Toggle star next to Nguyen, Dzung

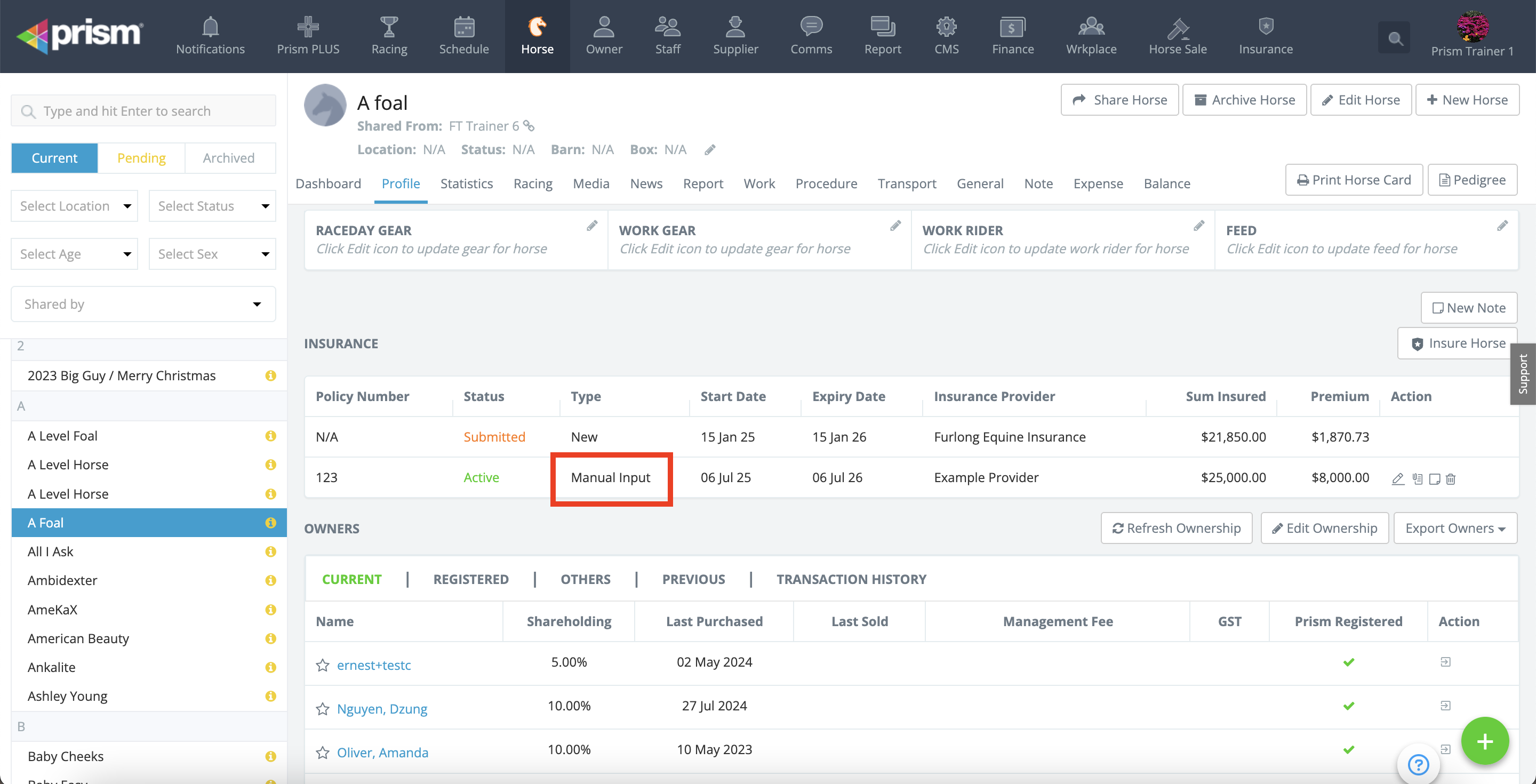323,708
